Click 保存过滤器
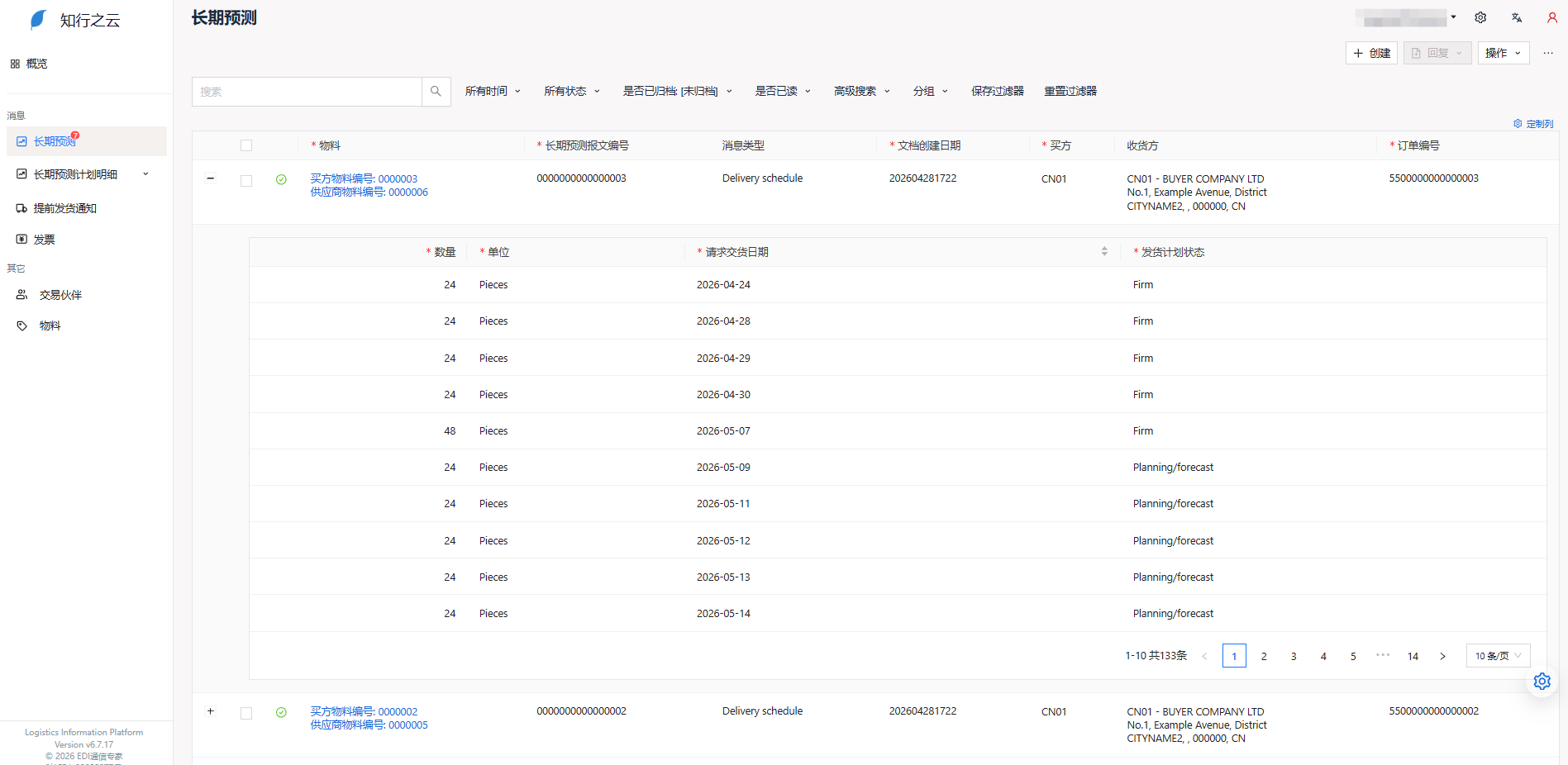 pos(998,91)
